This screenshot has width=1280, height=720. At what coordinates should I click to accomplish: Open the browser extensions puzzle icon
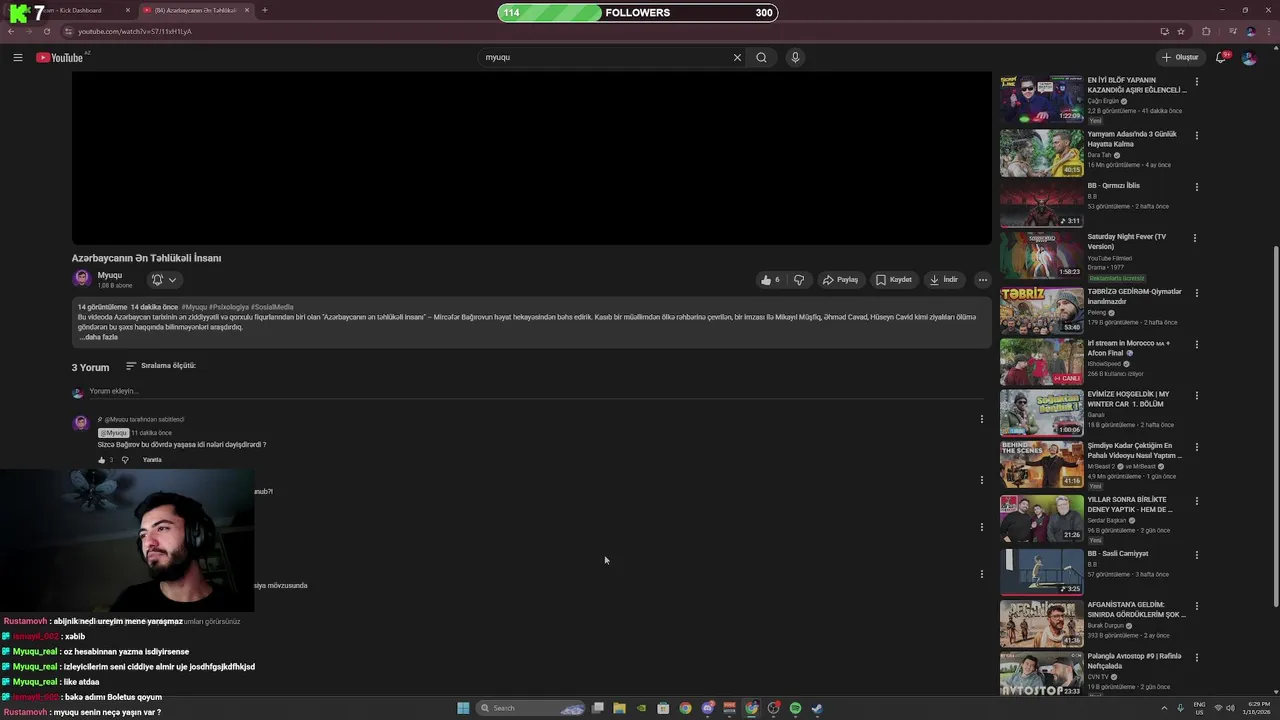[x=1206, y=31]
